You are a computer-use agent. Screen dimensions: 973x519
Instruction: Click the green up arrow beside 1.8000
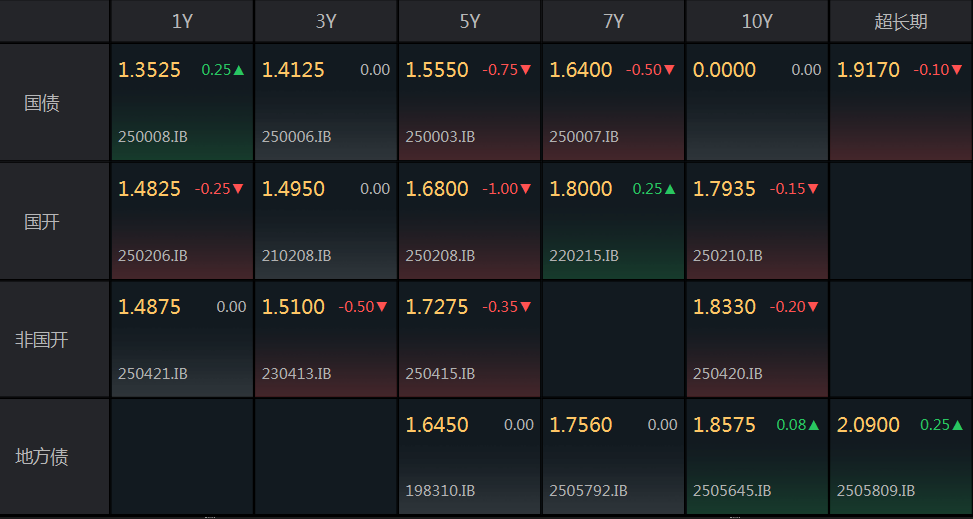tap(670, 188)
